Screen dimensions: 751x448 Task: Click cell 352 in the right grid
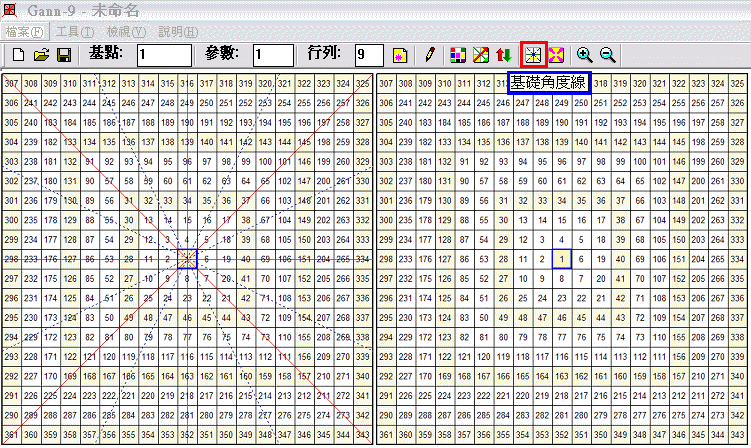pyautogui.click(x=561, y=435)
